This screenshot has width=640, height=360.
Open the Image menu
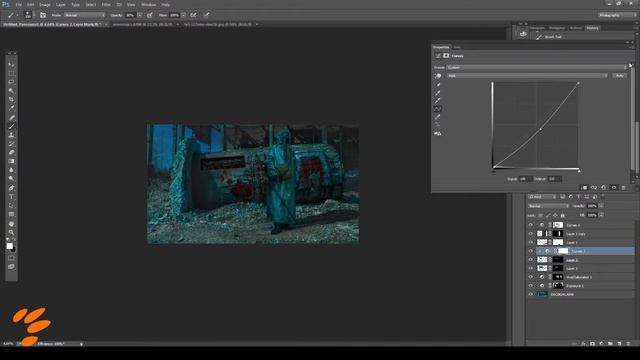point(45,4)
